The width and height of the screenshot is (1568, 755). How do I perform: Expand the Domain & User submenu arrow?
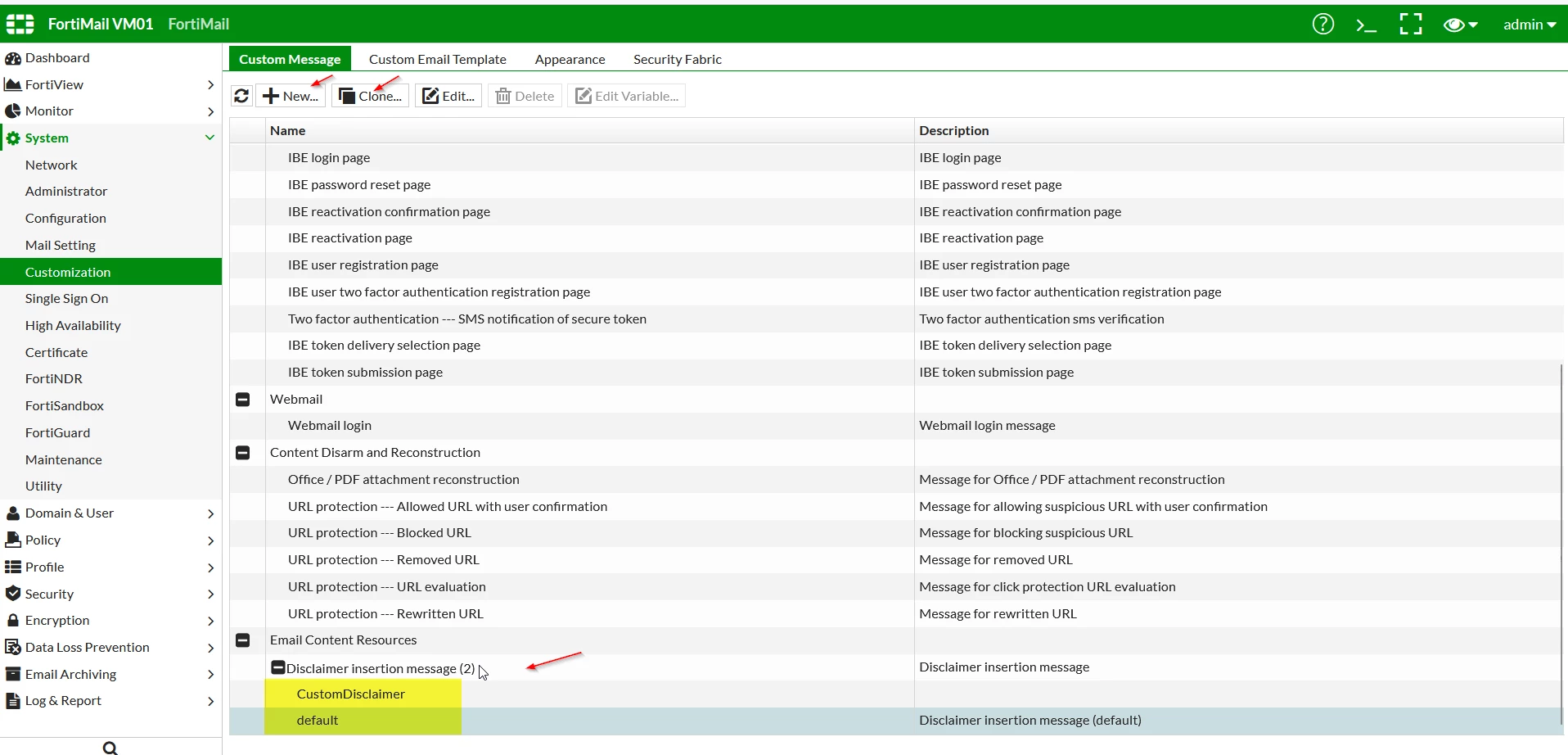point(210,513)
